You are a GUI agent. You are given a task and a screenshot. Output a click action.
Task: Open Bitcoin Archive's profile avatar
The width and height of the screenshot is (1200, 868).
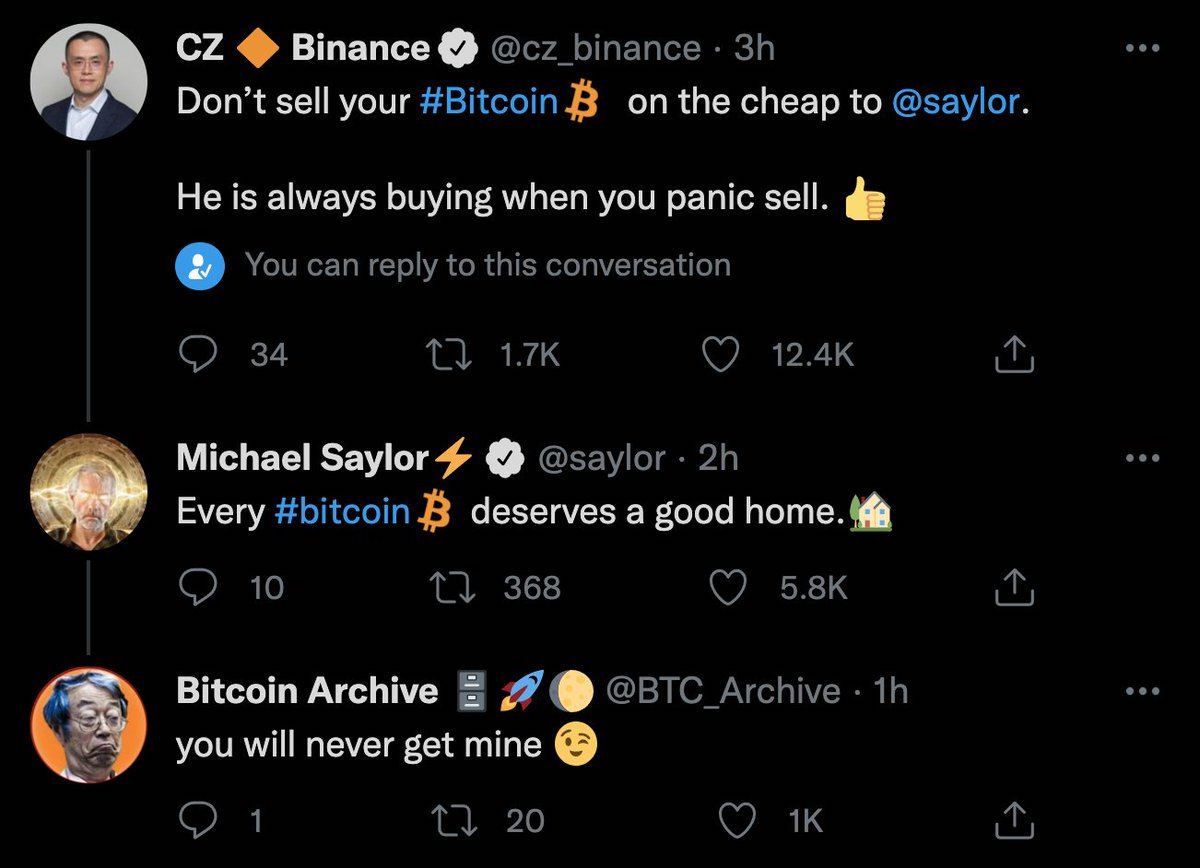tap(88, 724)
